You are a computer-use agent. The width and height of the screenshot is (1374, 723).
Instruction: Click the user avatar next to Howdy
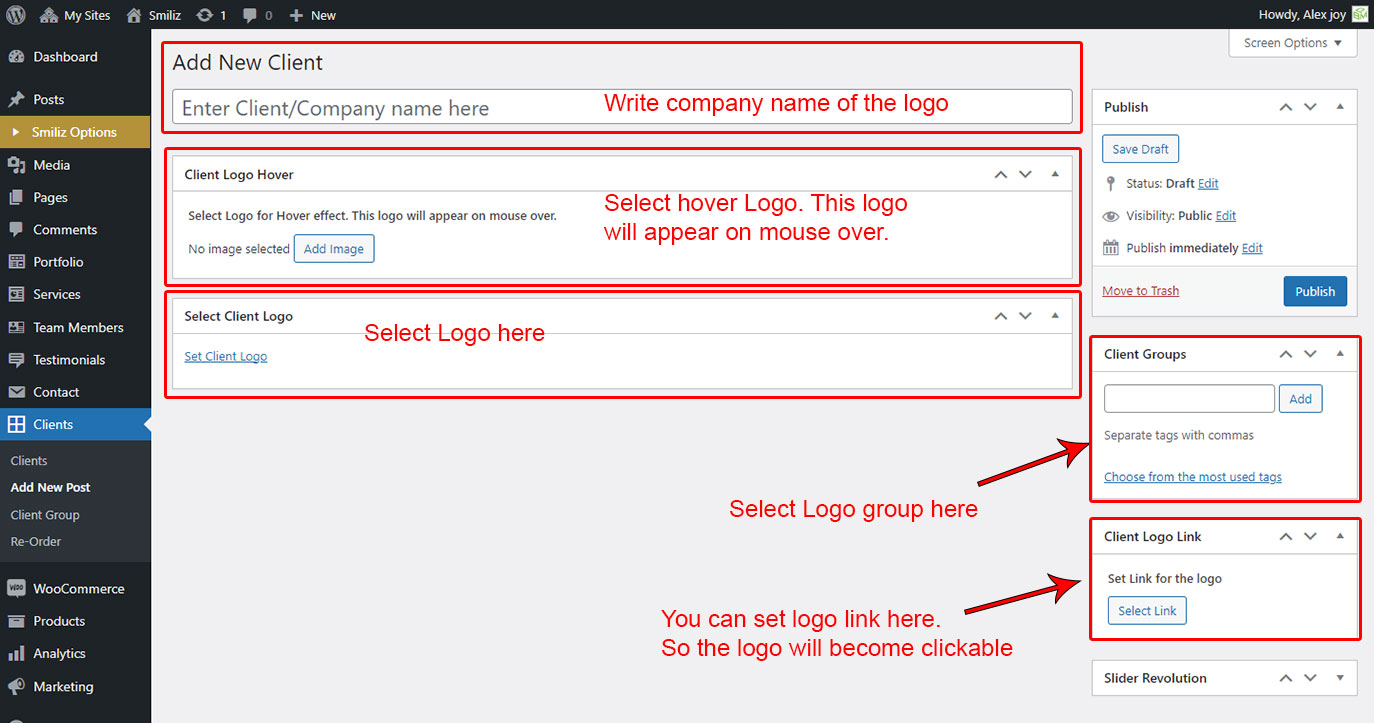(1360, 15)
